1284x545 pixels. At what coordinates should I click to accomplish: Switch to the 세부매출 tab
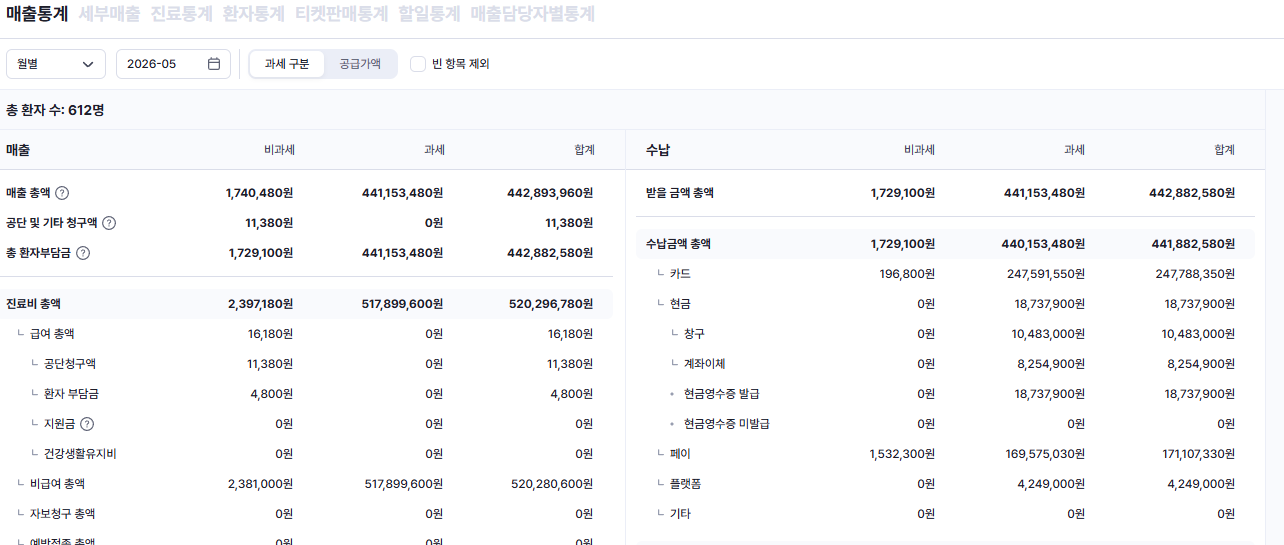tap(109, 14)
